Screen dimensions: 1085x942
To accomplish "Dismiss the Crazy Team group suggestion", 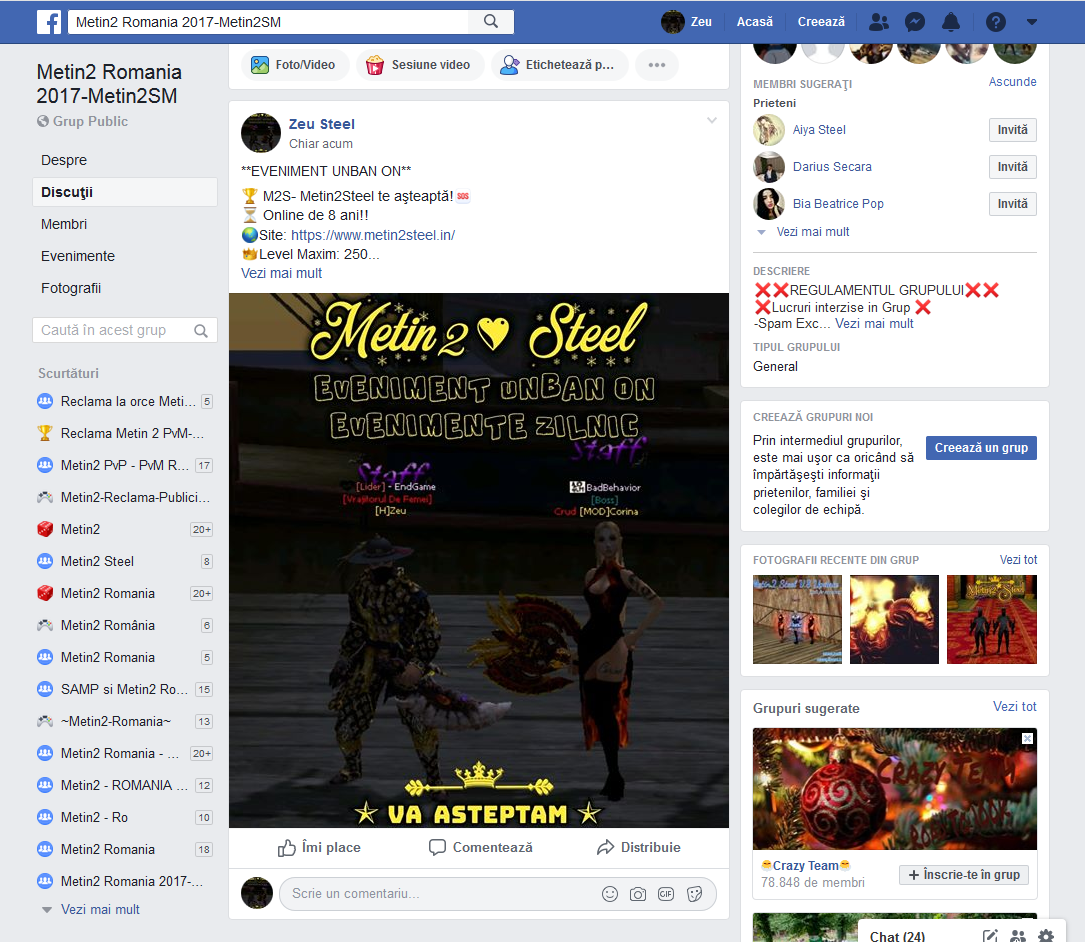I will tap(1028, 739).
